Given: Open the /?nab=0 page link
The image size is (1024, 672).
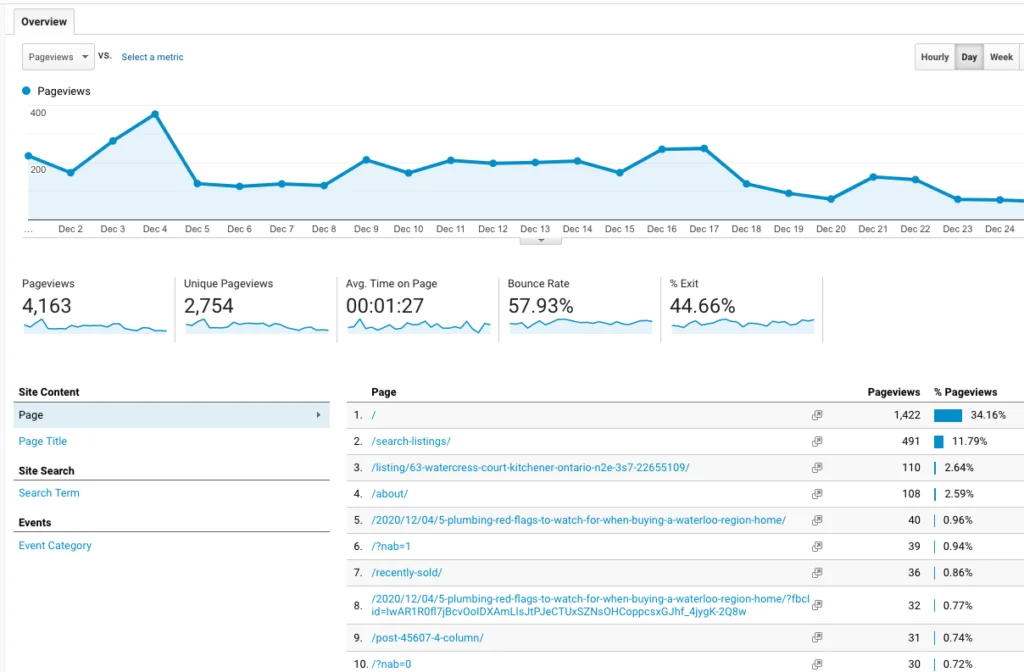Looking at the screenshot, I should [391, 664].
